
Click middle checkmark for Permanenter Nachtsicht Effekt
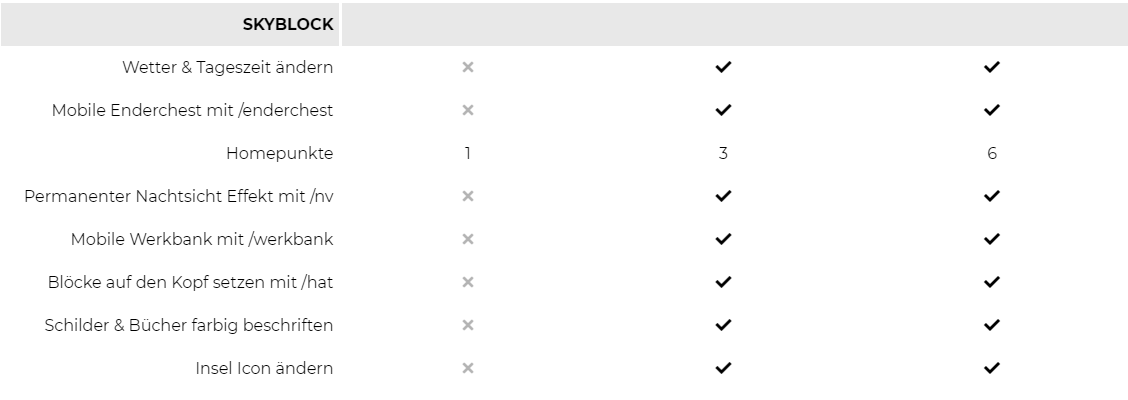[723, 196]
